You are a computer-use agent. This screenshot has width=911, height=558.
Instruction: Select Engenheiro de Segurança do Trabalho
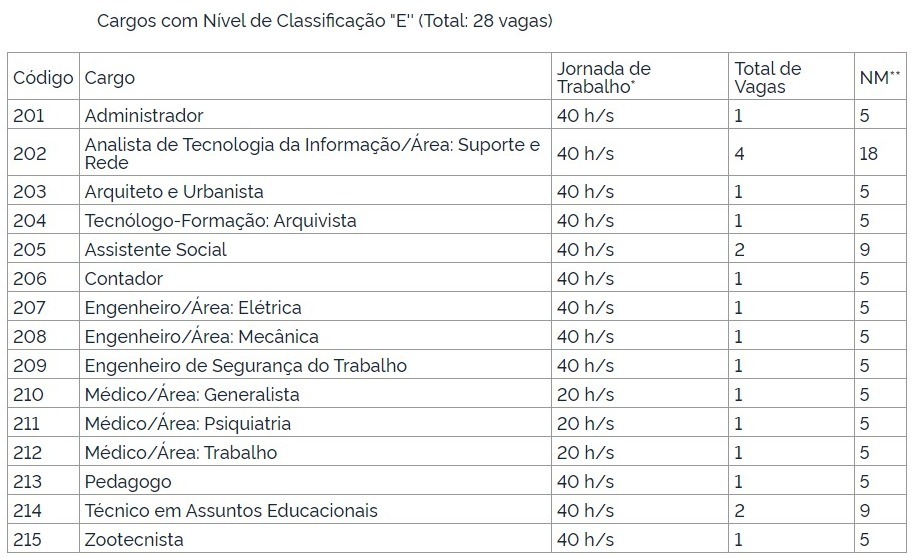tap(246, 365)
